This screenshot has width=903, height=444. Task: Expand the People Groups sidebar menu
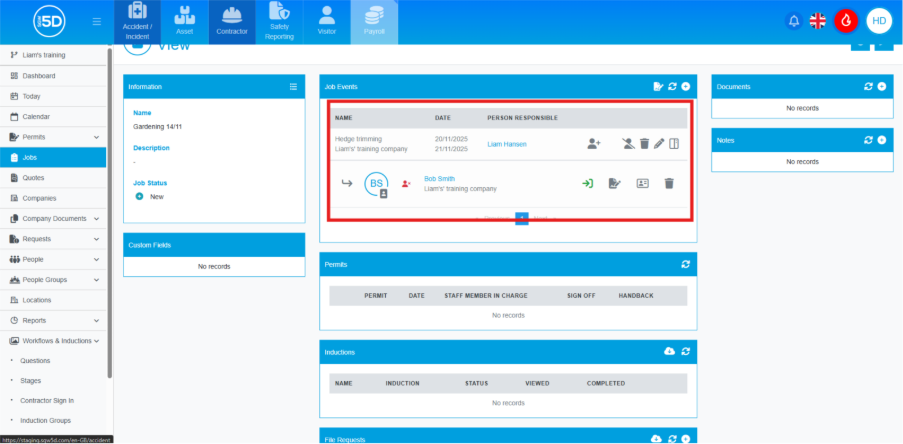coord(96,280)
